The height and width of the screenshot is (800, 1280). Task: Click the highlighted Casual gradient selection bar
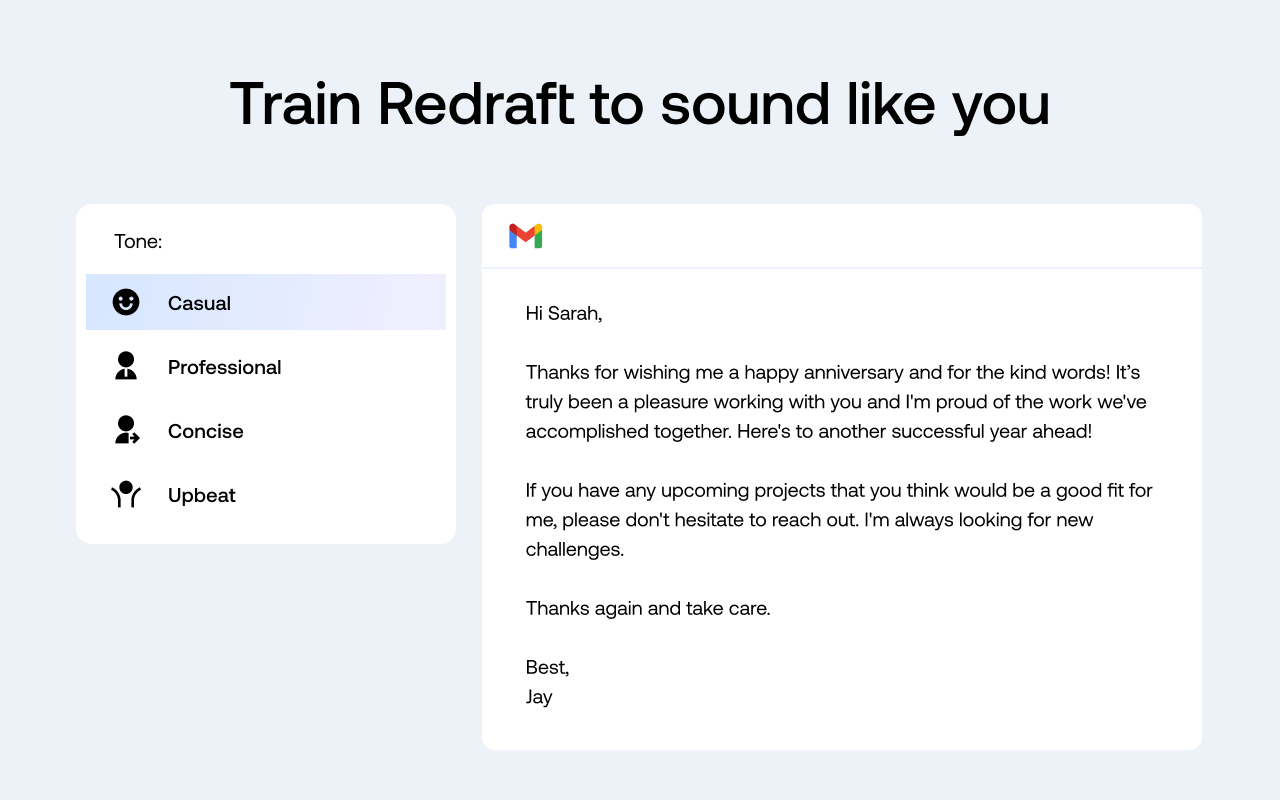pos(266,301)
